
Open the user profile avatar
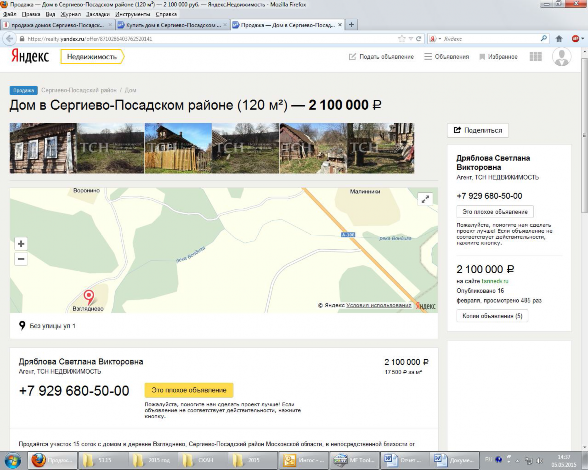tap(561, 57)
